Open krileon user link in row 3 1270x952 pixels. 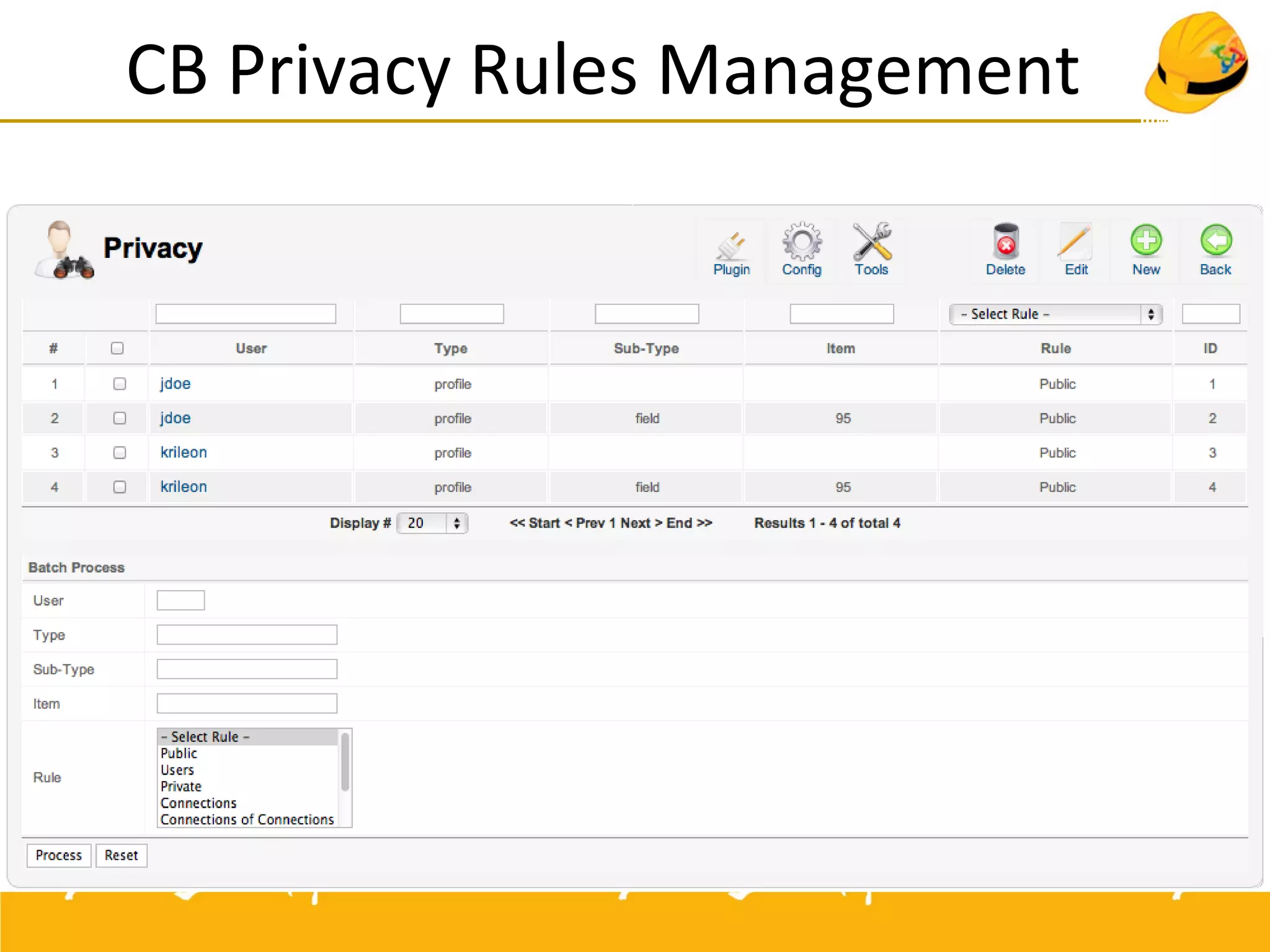[184, 452]
